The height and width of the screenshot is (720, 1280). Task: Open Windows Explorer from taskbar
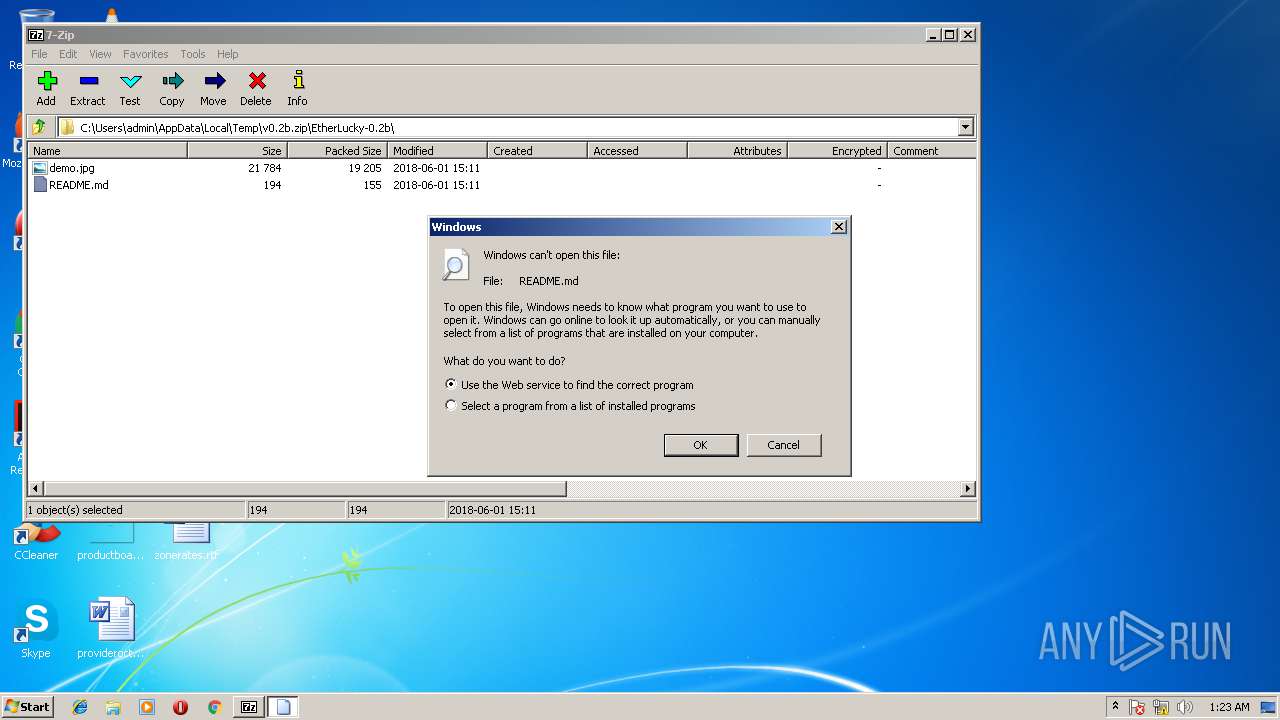[113, 707]
